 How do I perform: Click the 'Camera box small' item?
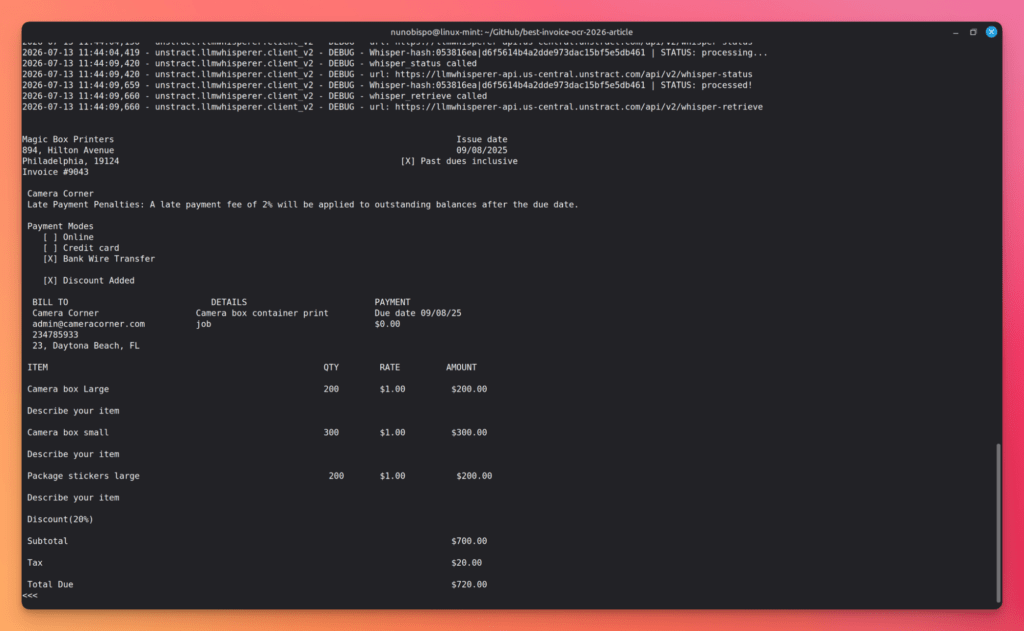(68, 433)
